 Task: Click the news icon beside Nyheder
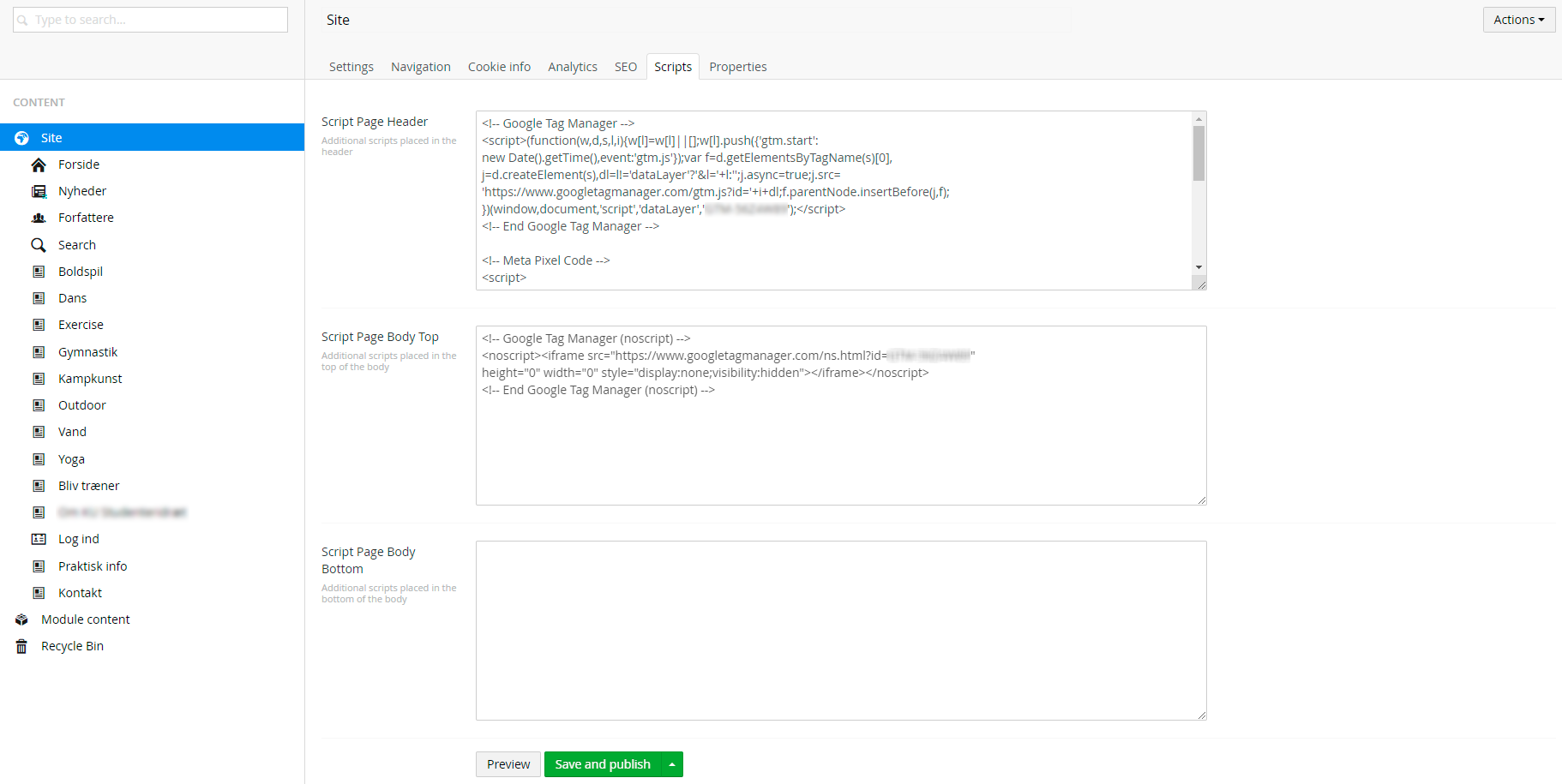pyautogui.click(x=39, y=191)
